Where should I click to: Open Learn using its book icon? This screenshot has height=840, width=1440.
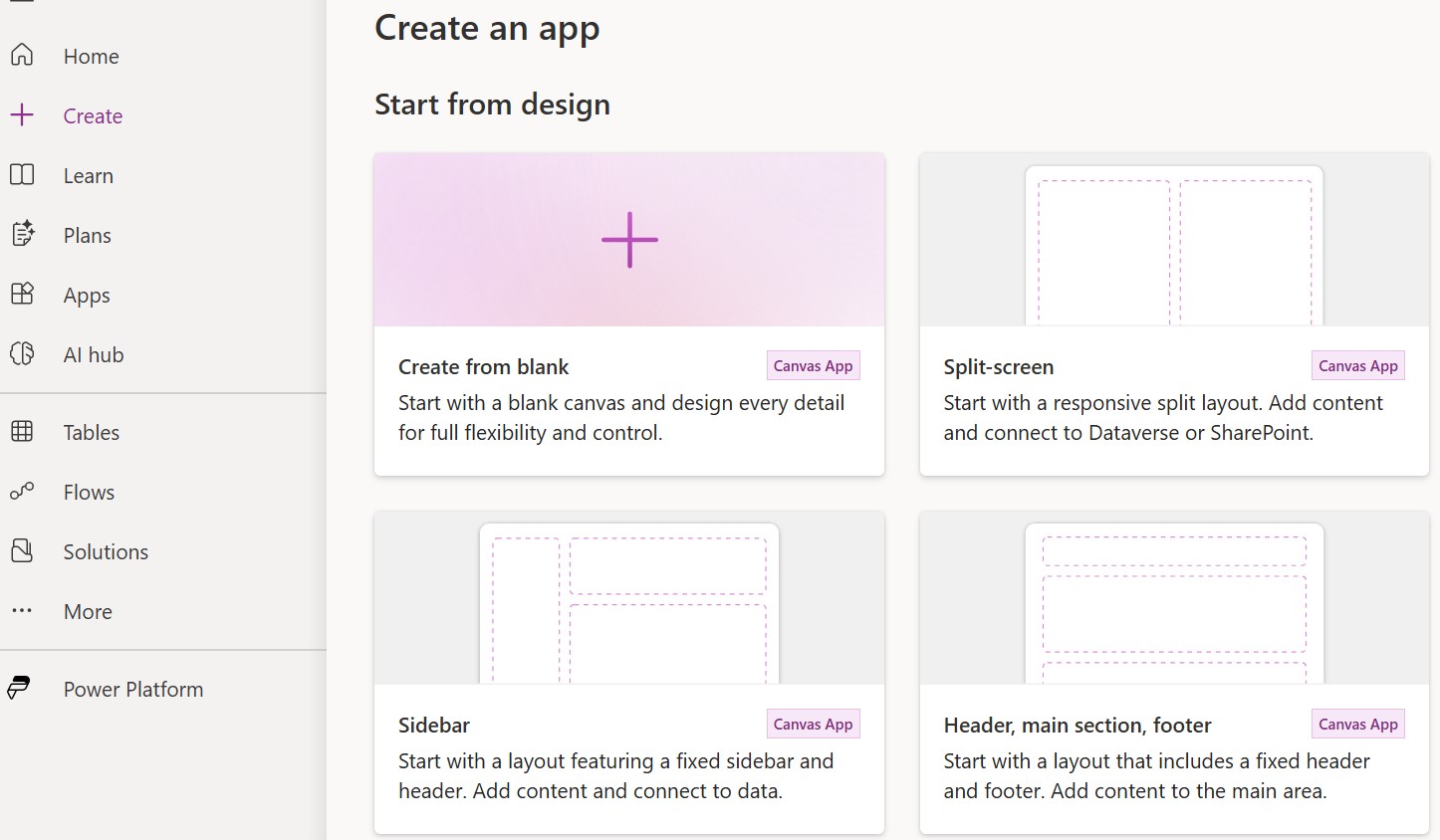click(x=22, y=175)
